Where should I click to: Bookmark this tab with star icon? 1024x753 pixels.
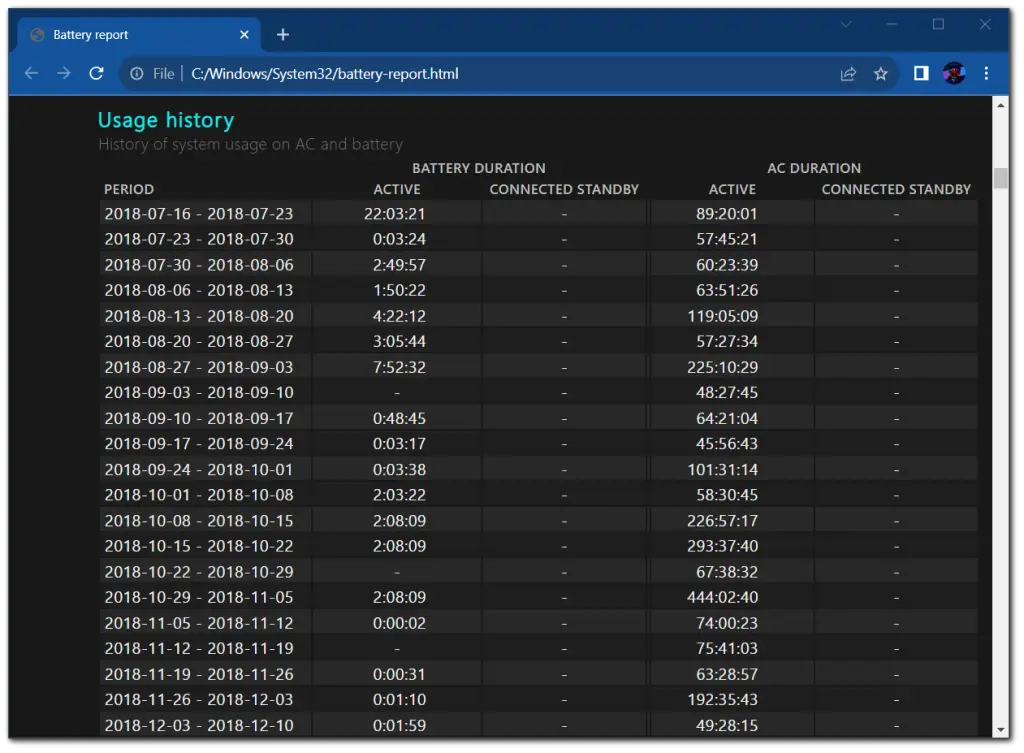pyautogui.click(x=880, y=74)
